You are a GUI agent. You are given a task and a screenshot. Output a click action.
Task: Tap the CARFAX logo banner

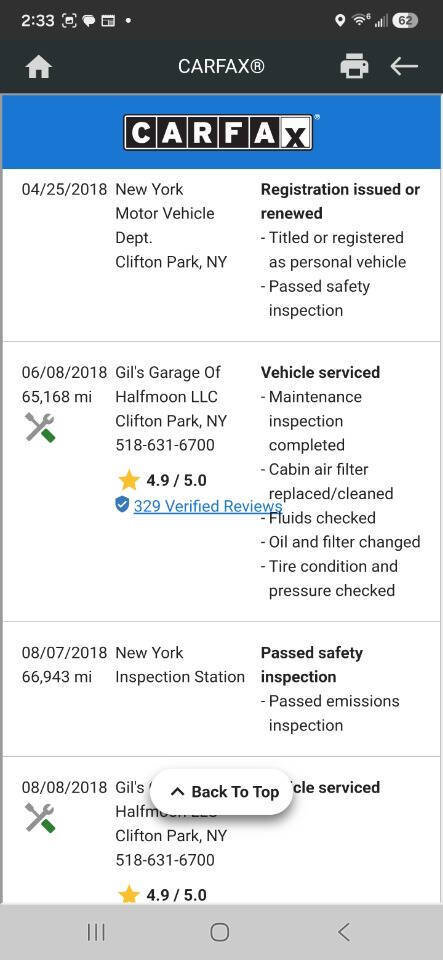[220, 133]
